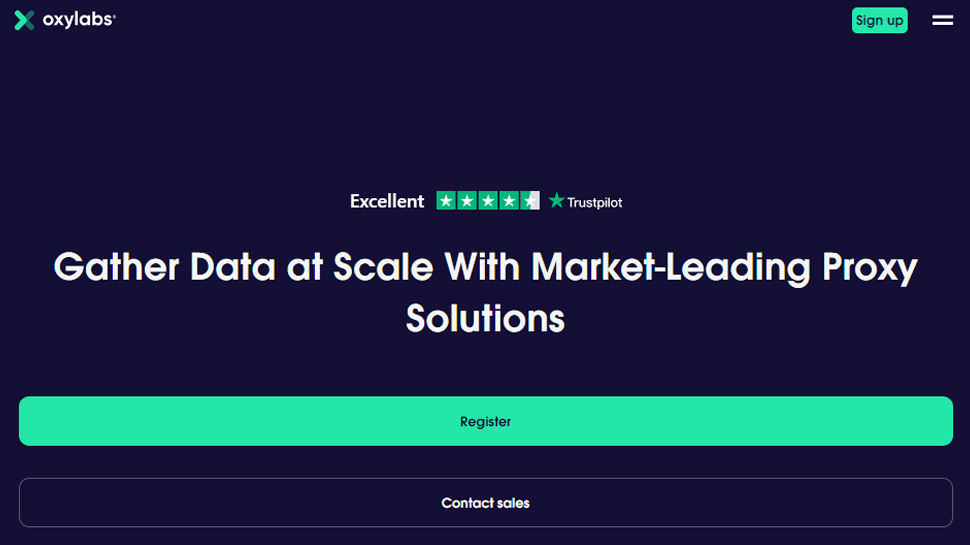Viewport: 970px width, 545px height.
Task: Click the Contact sales button
Action: point(486,503)
